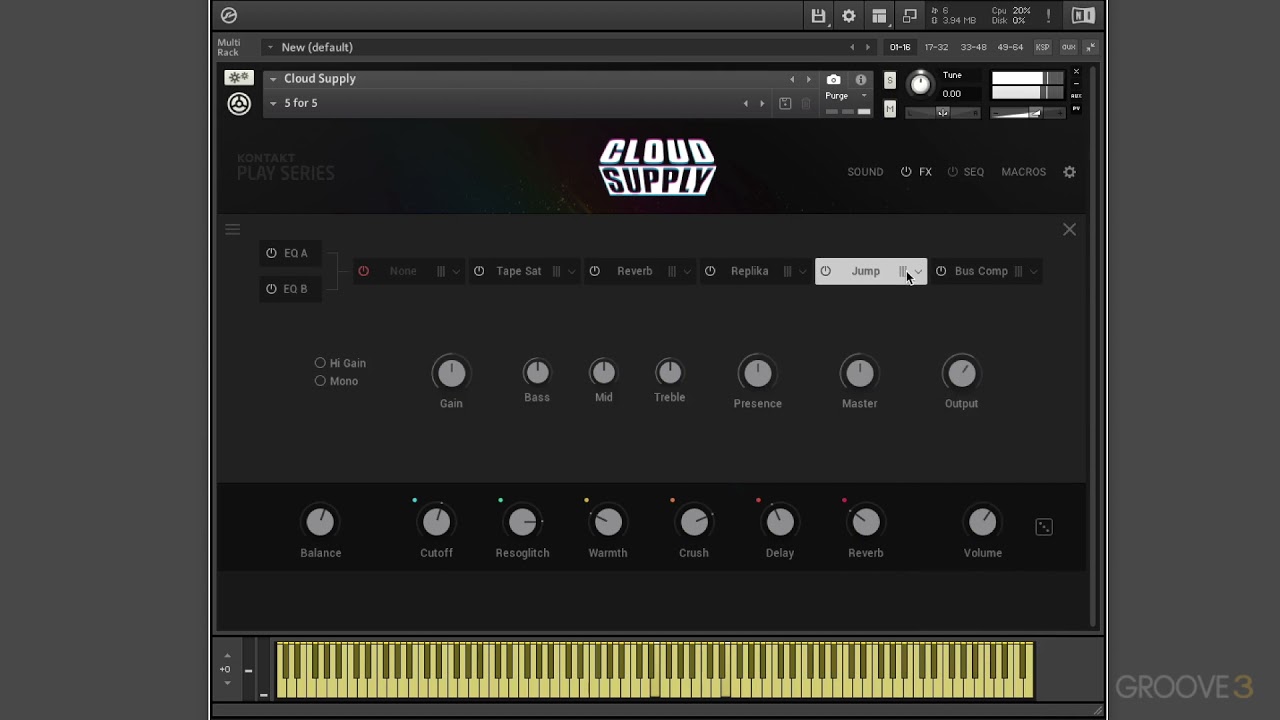Switch to FX page

tap(925, 172)
